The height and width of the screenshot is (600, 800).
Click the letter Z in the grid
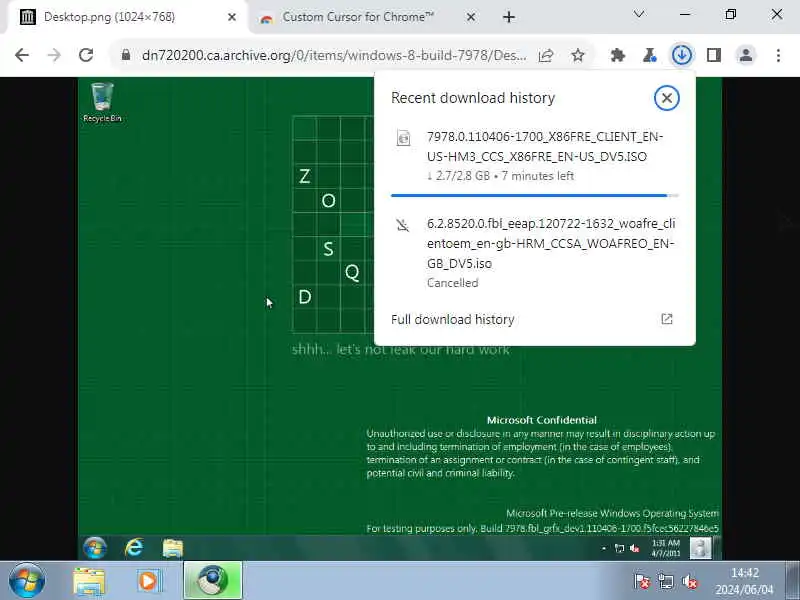[x=305, y=176]
